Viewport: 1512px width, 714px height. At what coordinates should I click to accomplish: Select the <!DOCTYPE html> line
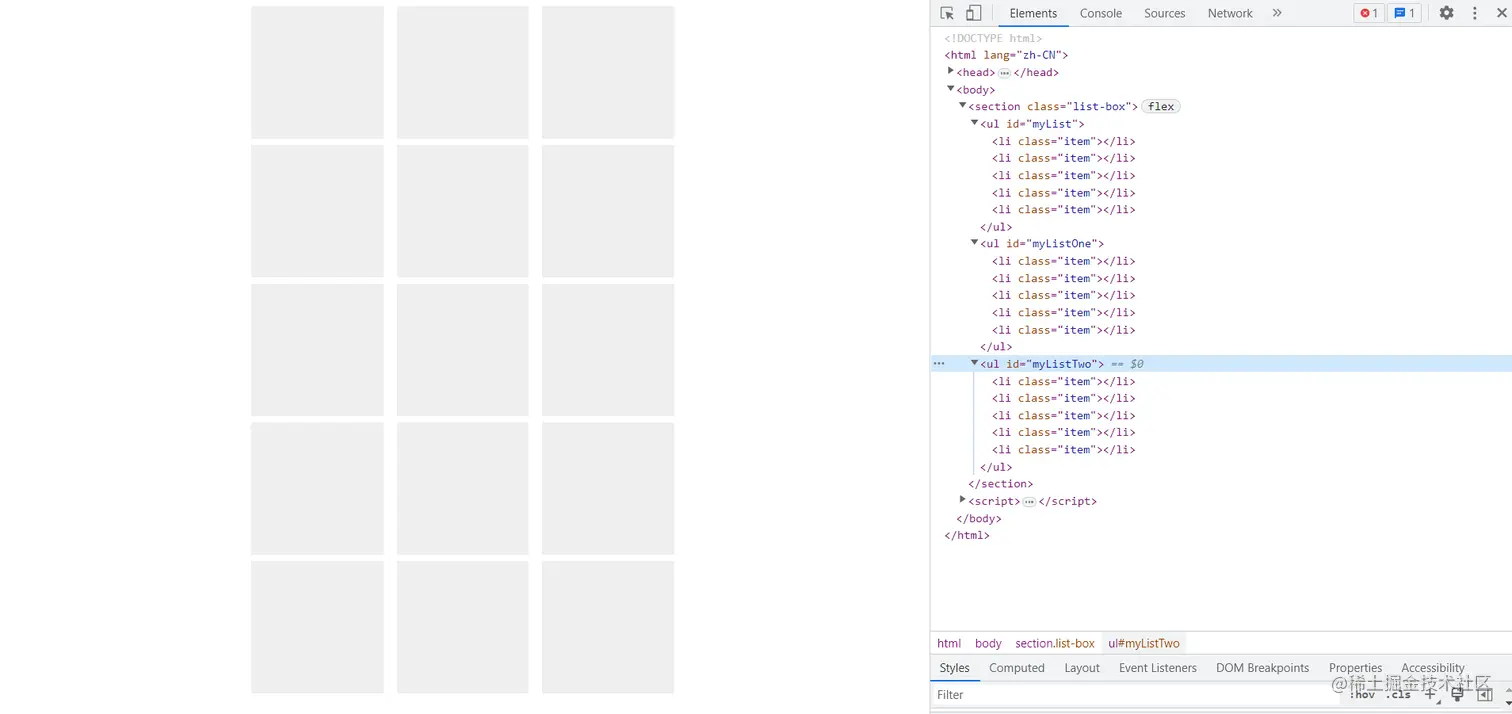point(993,38)
